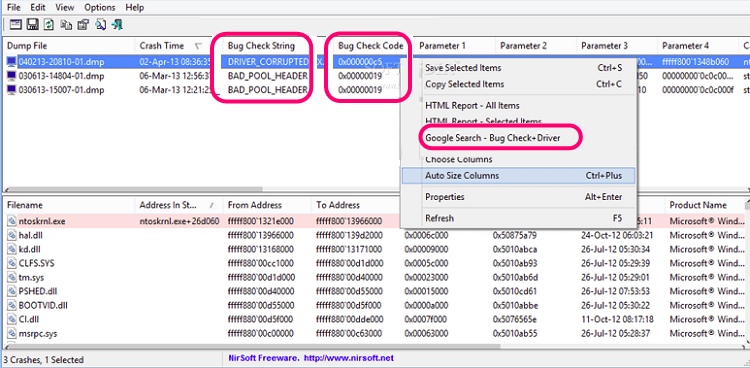
Task: Click the Save floppy disk toolbar icon
Action: click(x=33, y=24)
